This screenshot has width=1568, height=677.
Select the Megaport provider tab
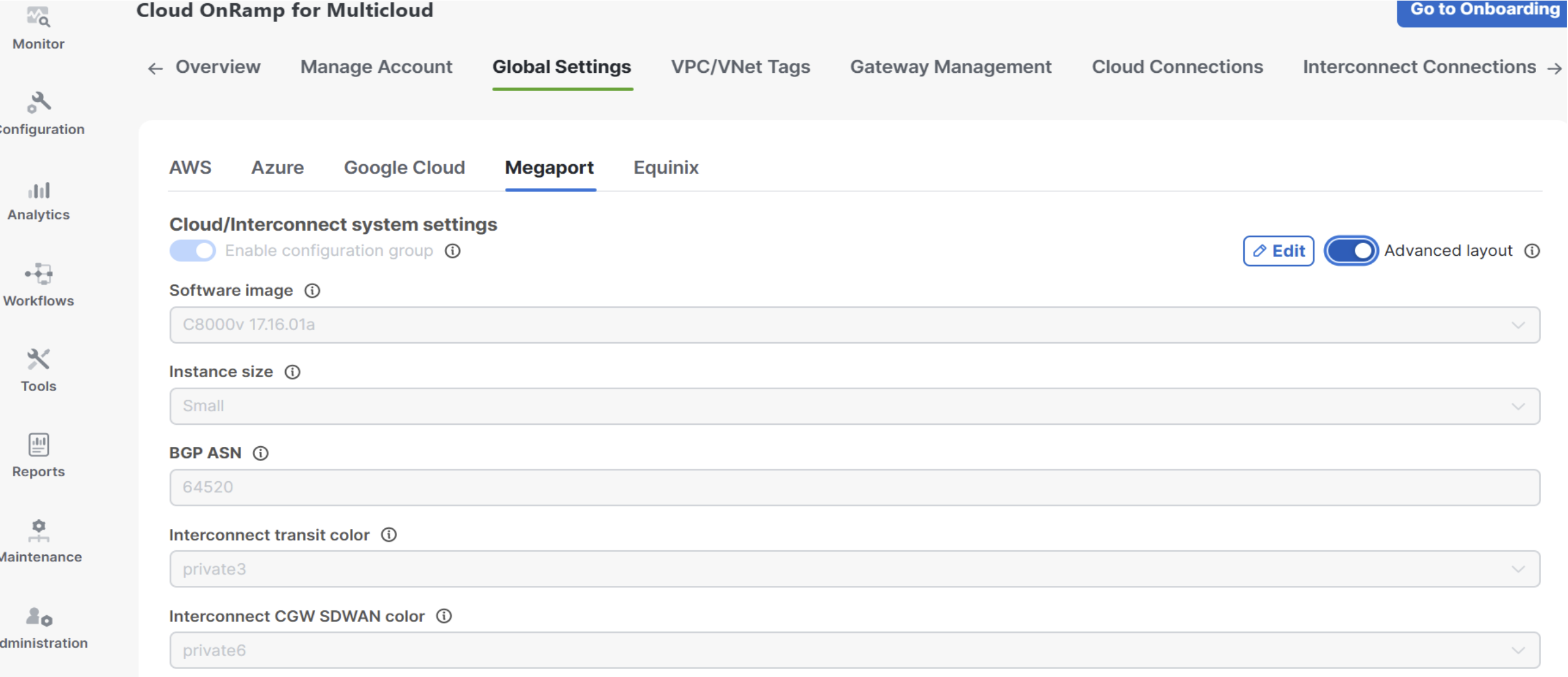pyautogui.click(x=550, y=168)
